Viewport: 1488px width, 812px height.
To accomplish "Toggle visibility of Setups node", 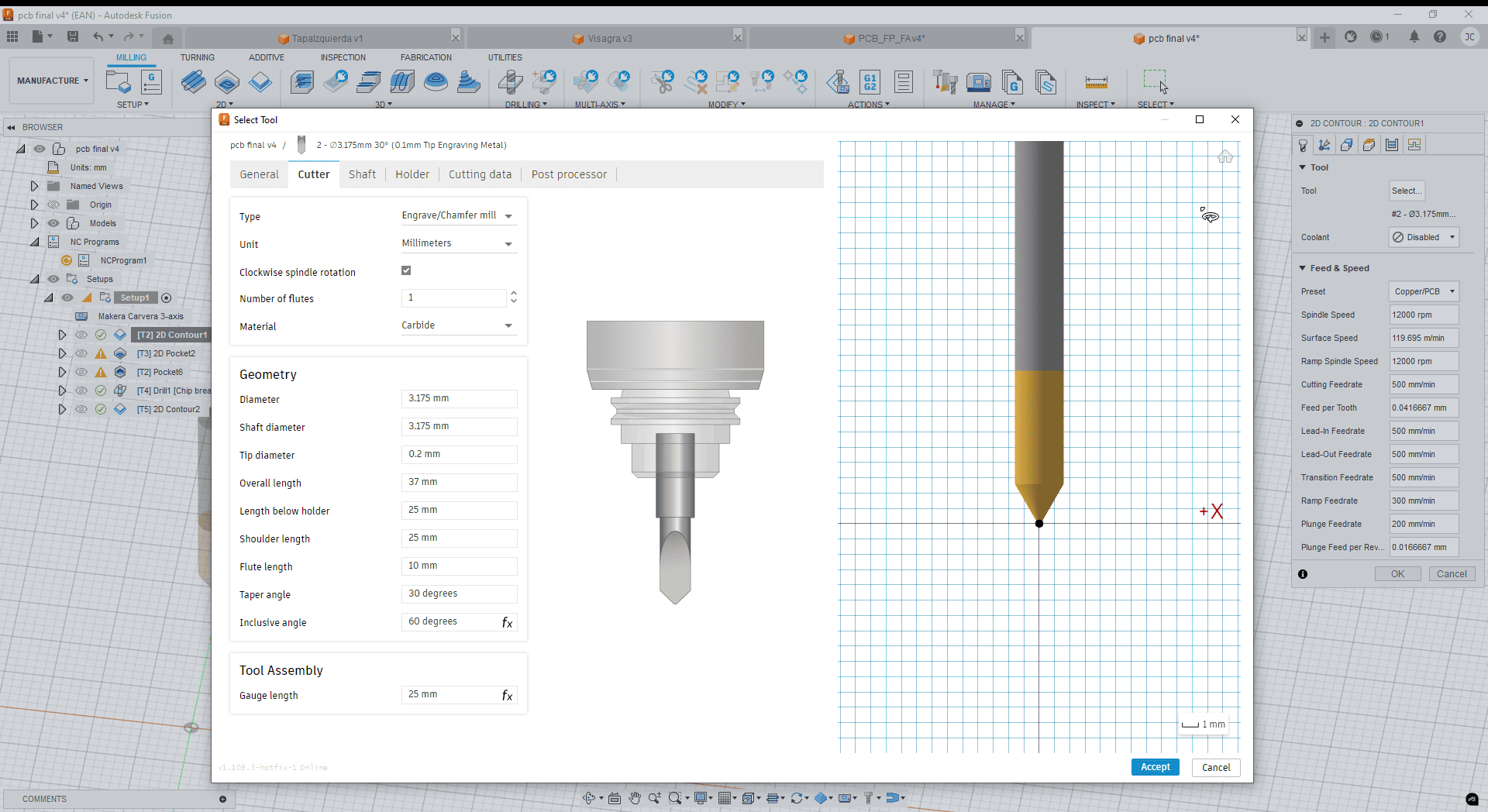I will point(53,279).
